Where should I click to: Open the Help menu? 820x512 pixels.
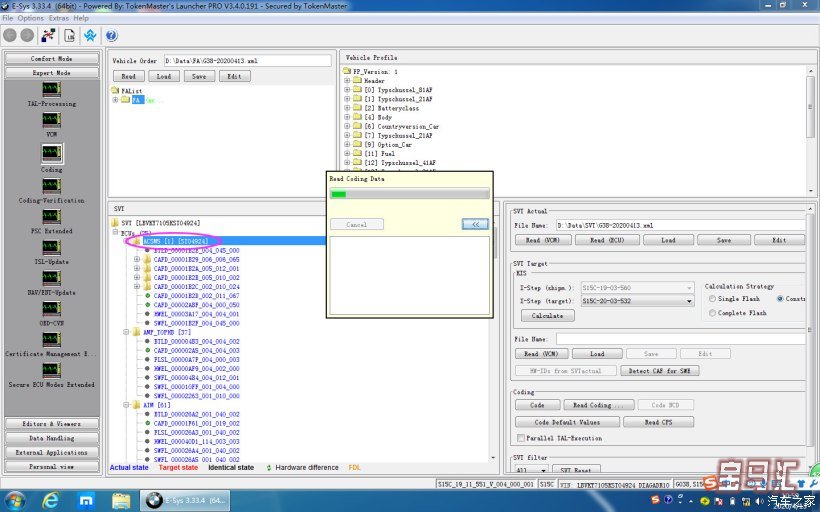point(81,18)
